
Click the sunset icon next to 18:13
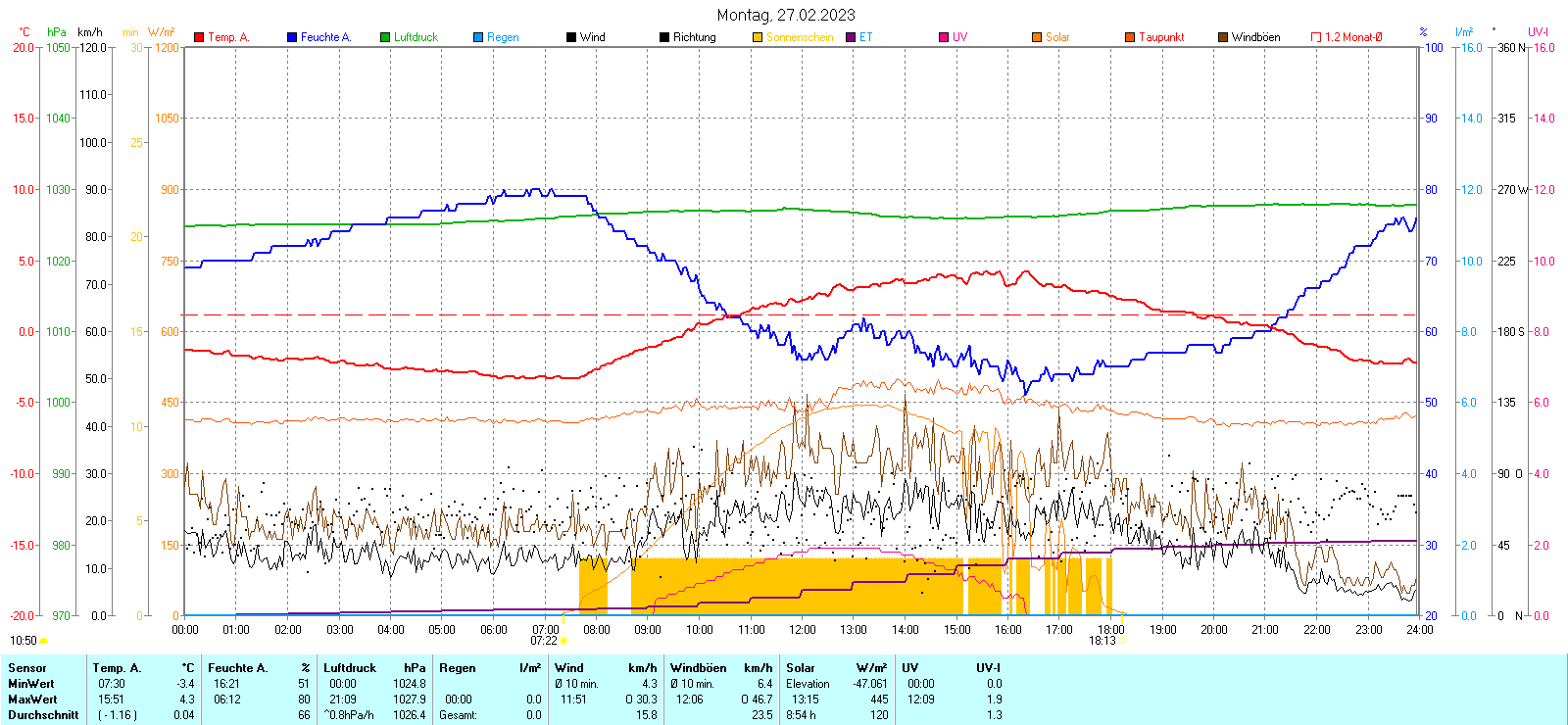pyautogui.click(x=1122, y=641)
